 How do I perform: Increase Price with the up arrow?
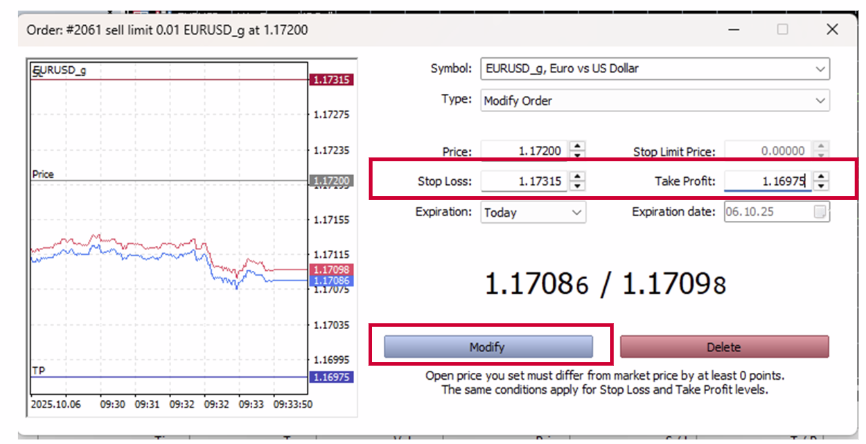click(x=577, y=146)
